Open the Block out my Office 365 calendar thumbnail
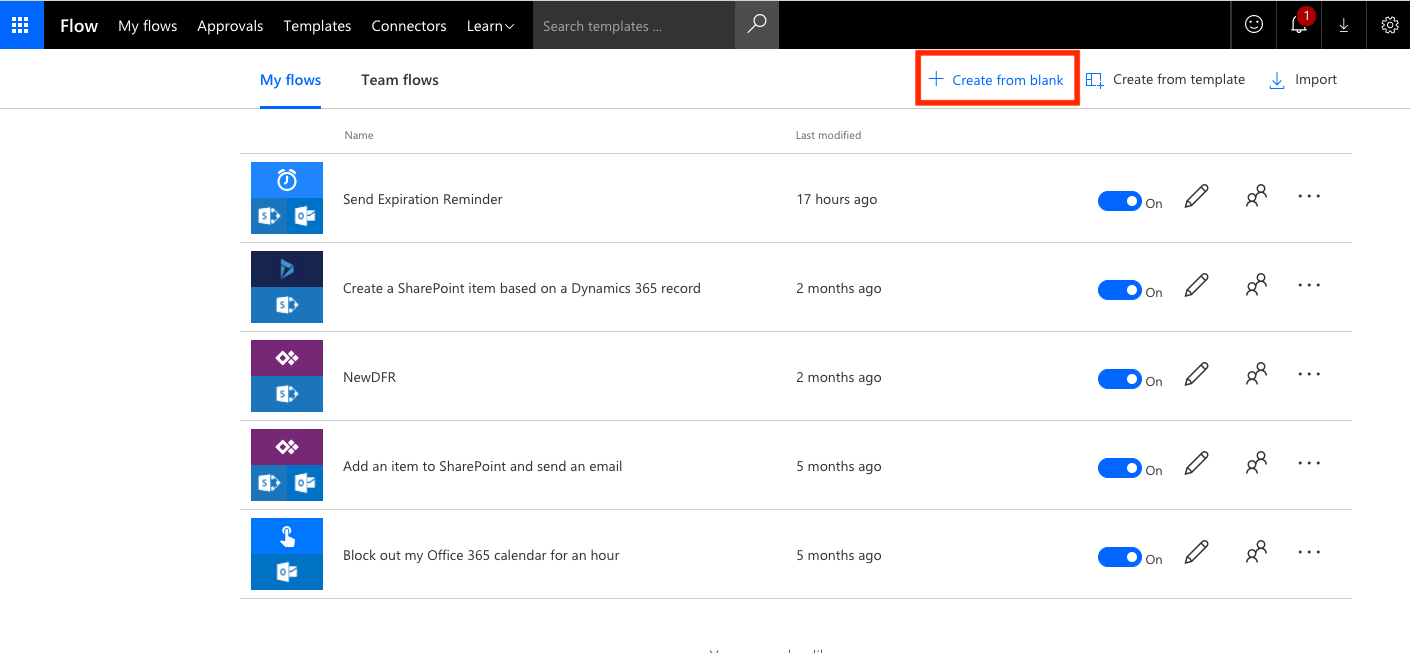 tap(287, 554)
